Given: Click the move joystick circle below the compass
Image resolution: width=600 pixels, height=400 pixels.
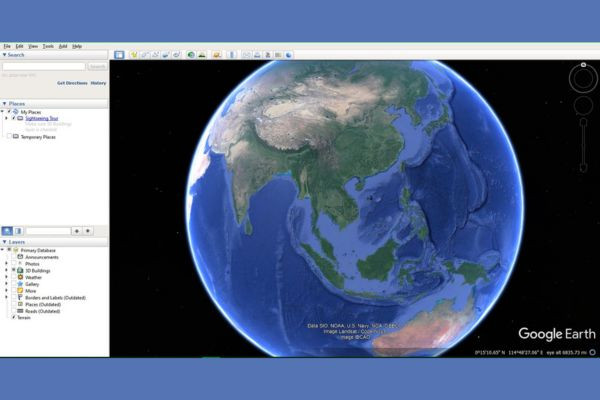Looking at the screenshot, I should click(x=583, y=106).
